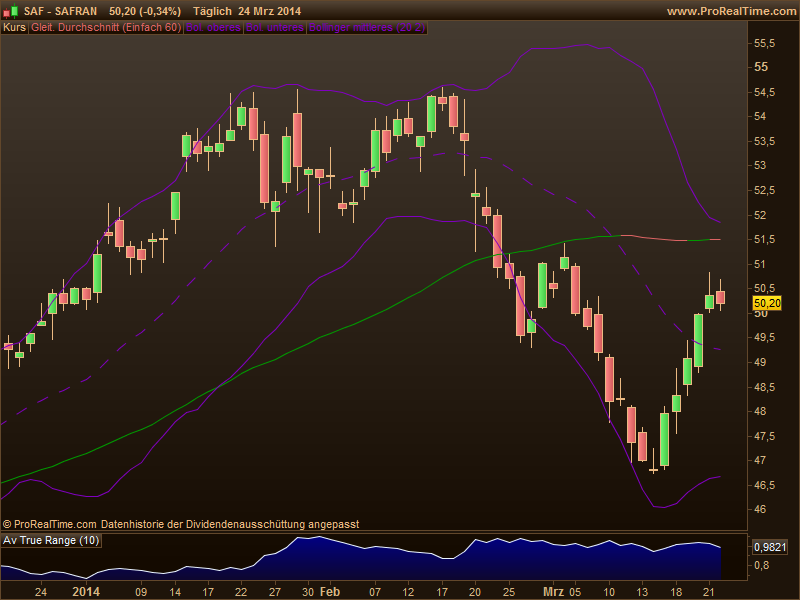Open Bollinger mittleres (20 2) label
The width and height of the screenshot is (800, 600).
pos(367,28)
